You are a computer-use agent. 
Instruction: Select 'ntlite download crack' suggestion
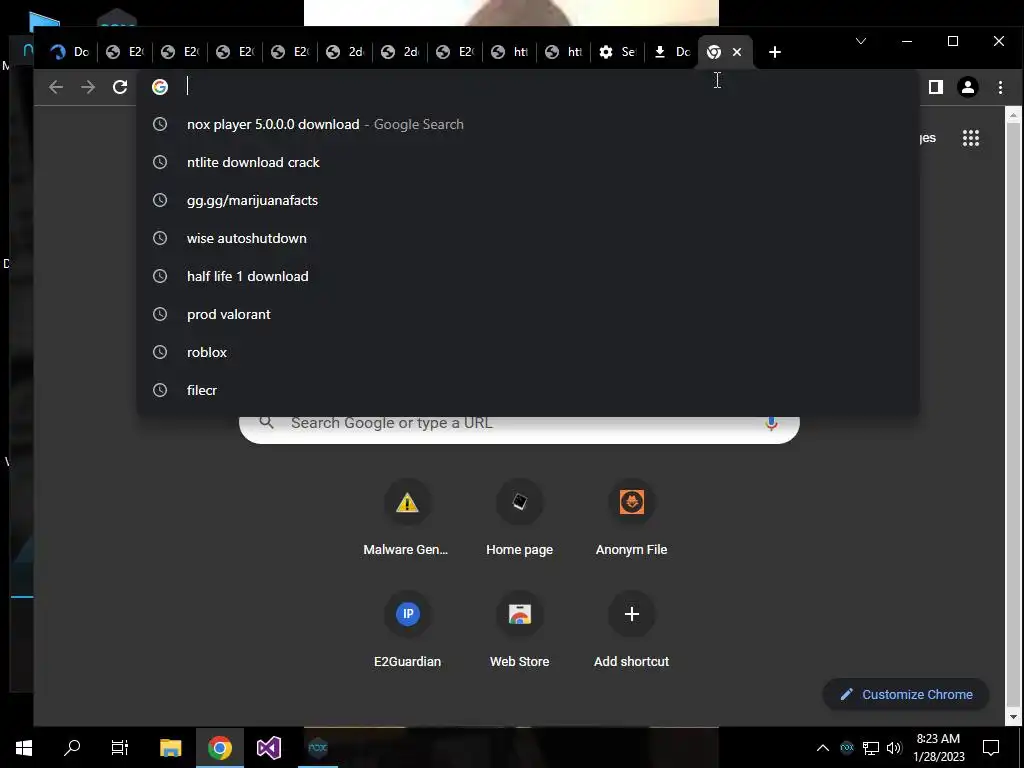(528, 162)
